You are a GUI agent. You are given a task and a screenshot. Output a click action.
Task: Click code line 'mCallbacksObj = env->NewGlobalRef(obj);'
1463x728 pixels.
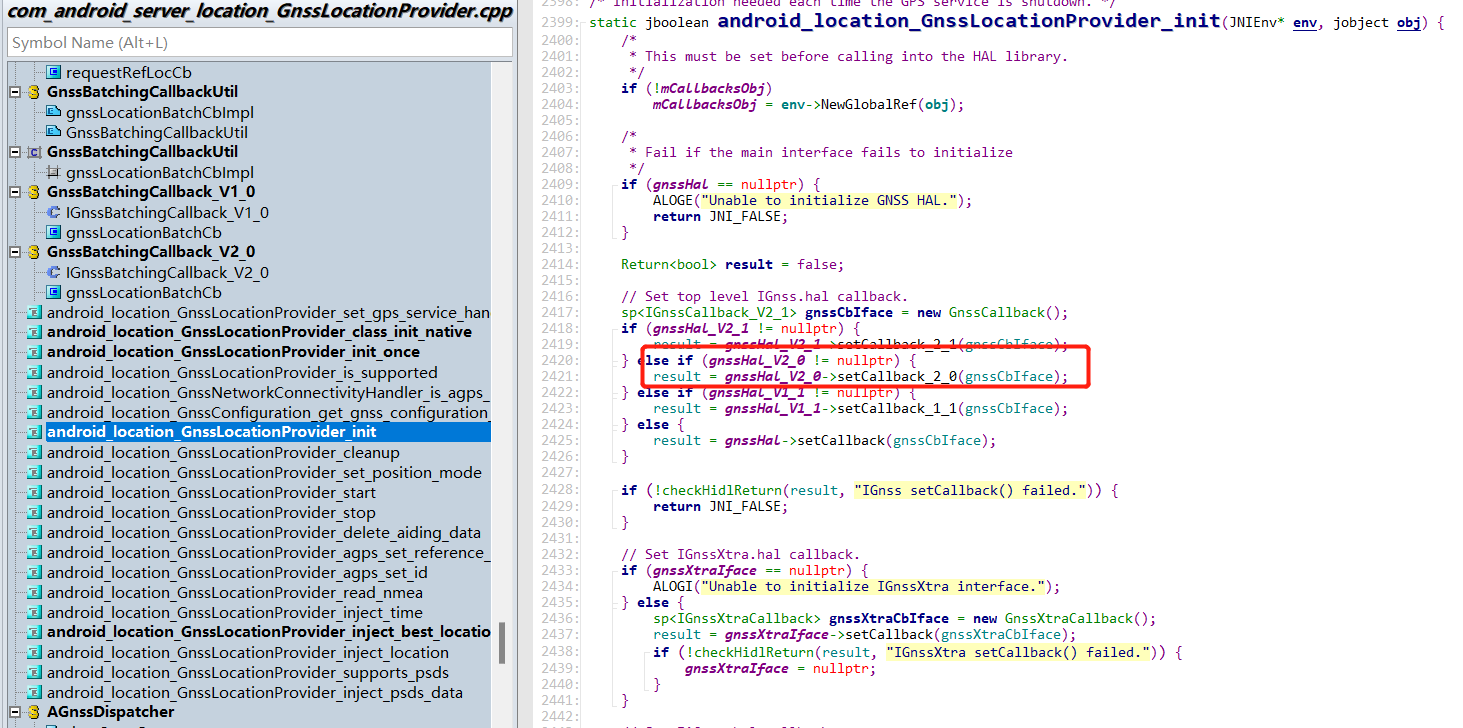pyautogui.click(x=808, y=104)
